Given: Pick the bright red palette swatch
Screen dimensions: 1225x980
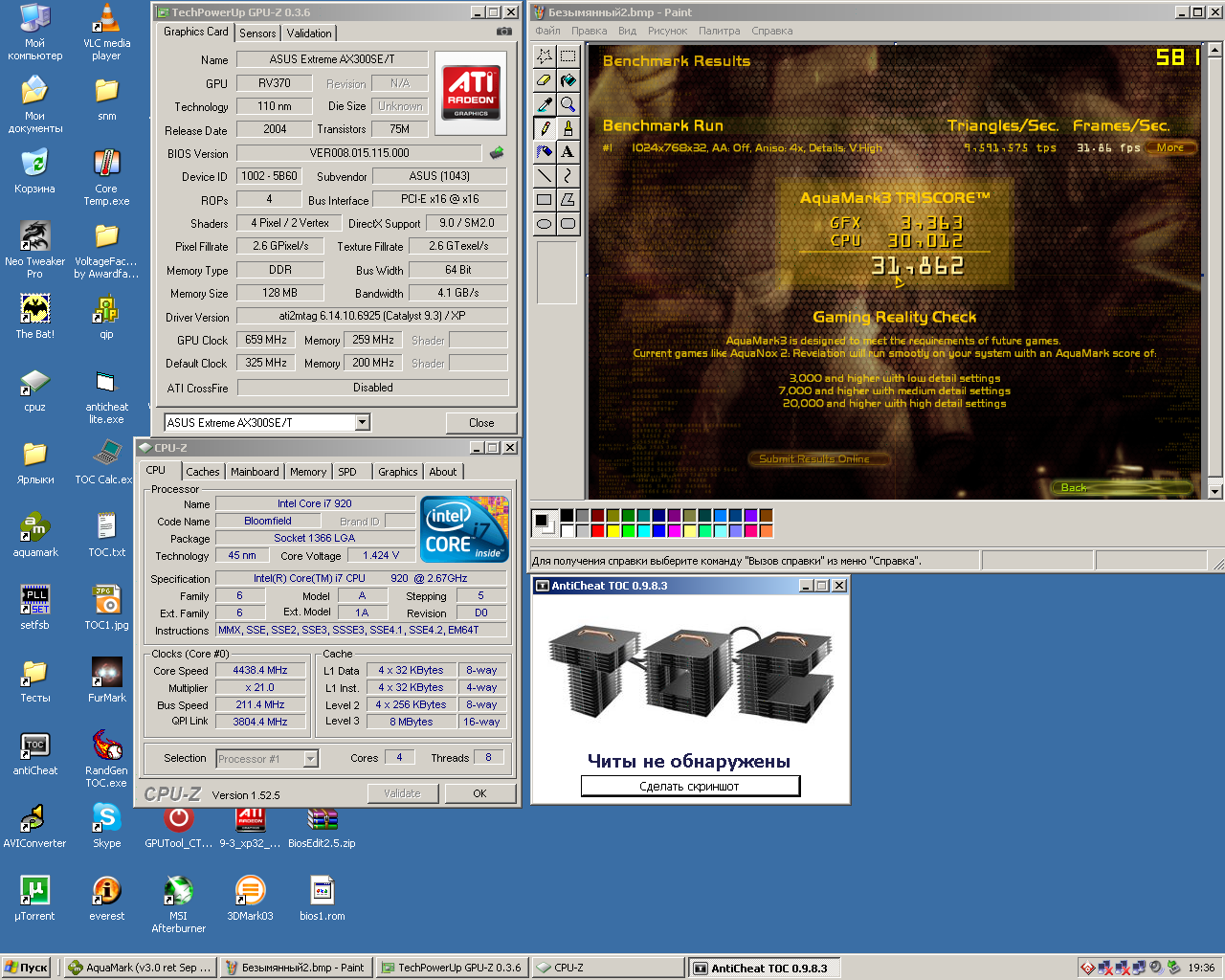Looking at the screenshot, I should (x=597, y=531).
